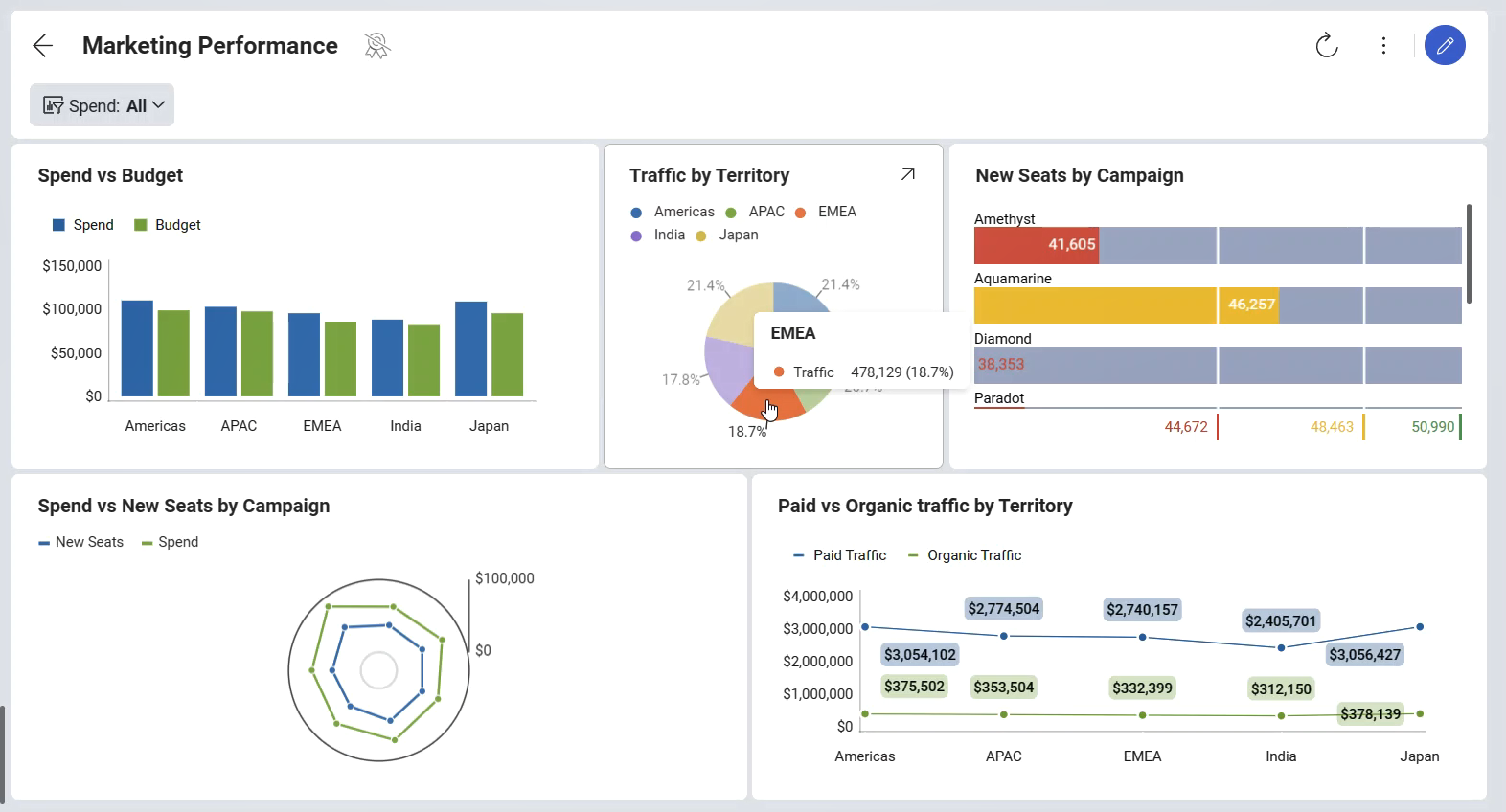Click the $2,774,504 APAC data label

1003,609
